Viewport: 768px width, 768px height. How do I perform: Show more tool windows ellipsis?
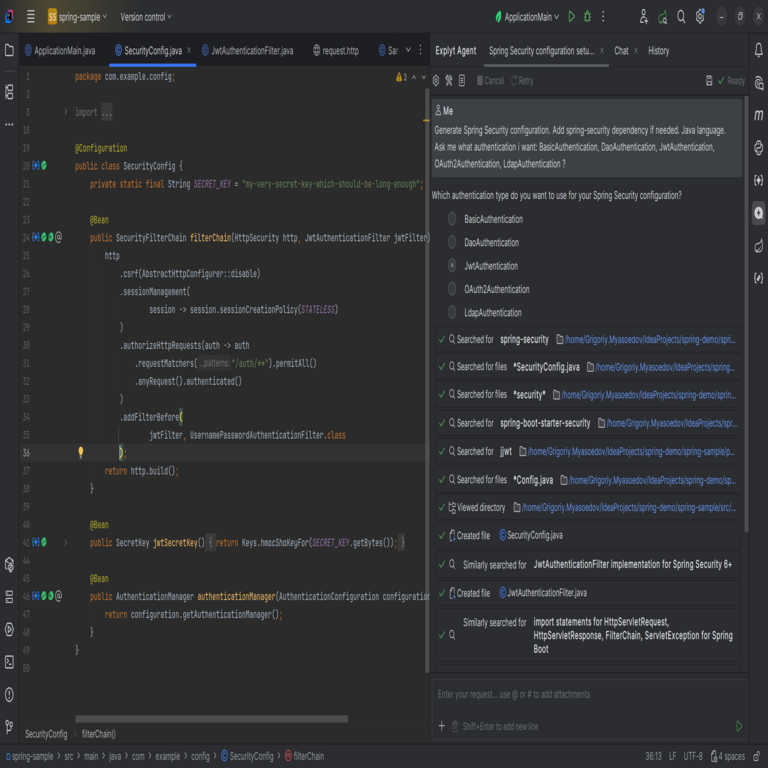point(9,124)
